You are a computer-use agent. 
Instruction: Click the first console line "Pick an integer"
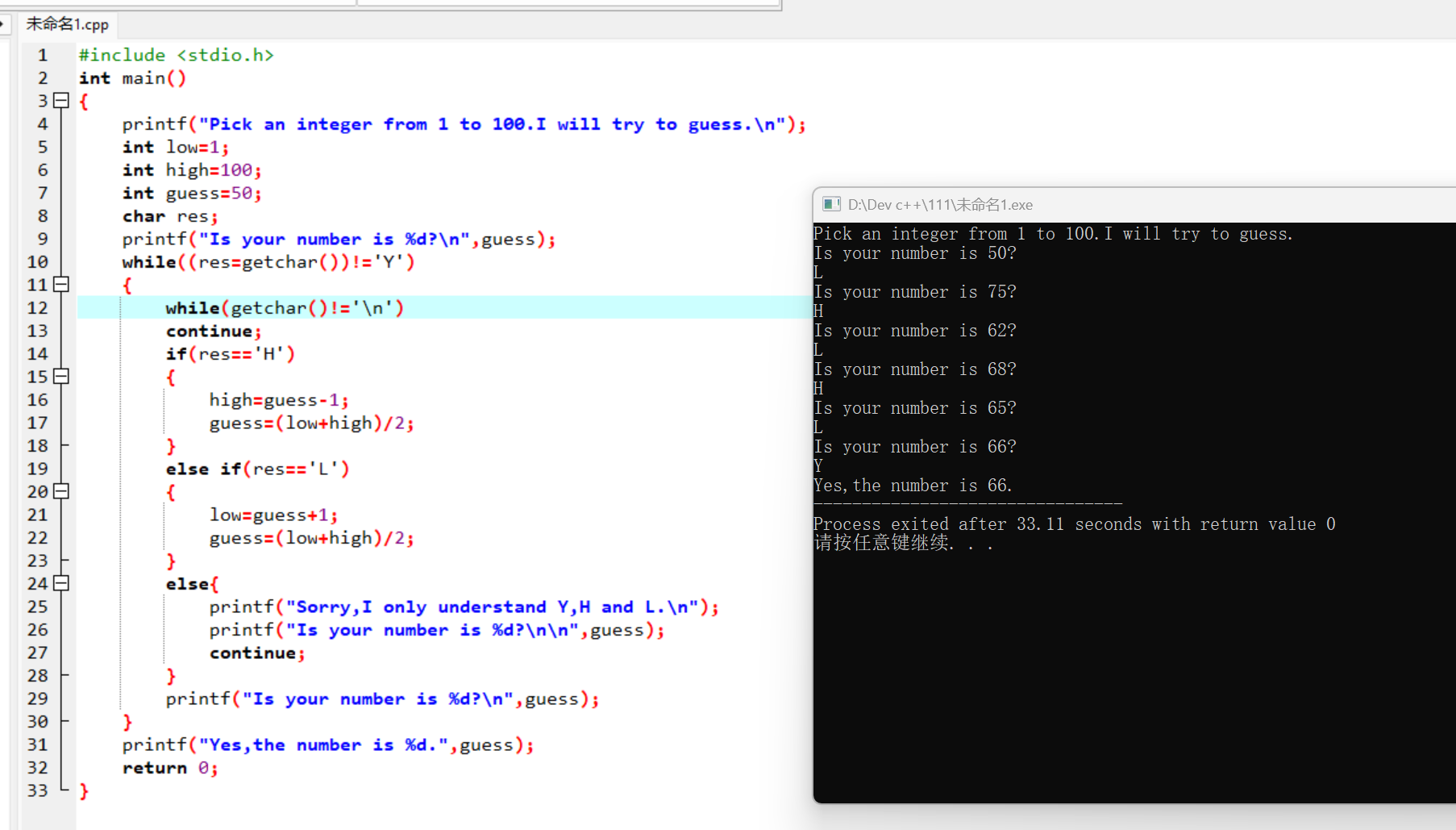1053,234
